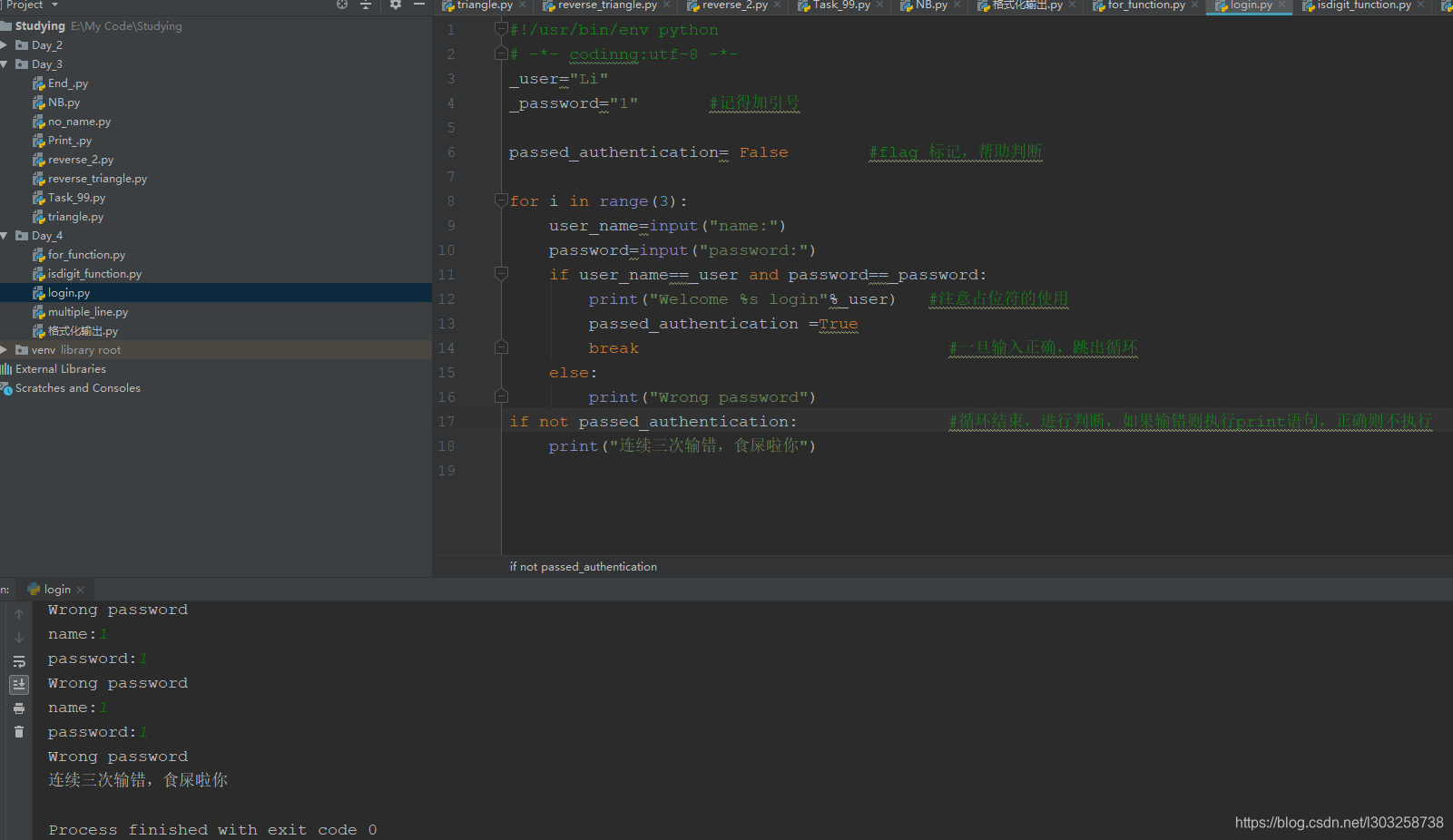This screenshot has height=840, width=1453.
Task: Expand the Day_2 folder
Action: tap(5, 45)
